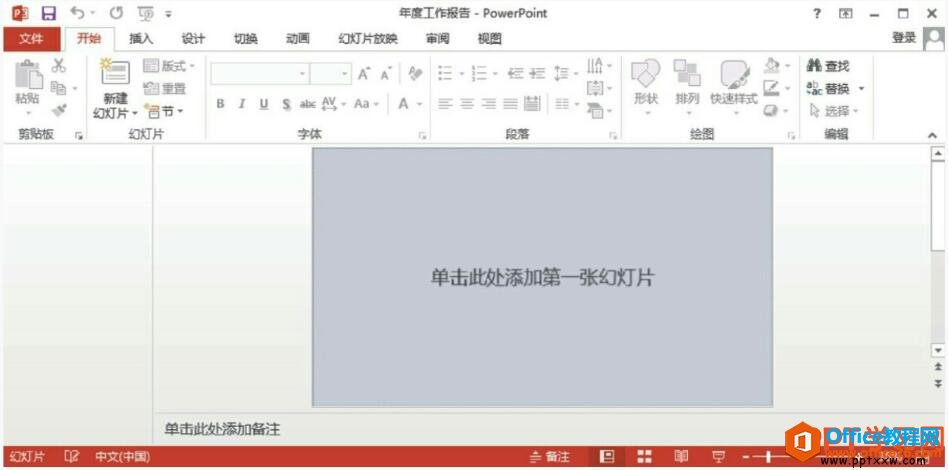948x470 pixels.
Task: Adjust the zoom slider in status bar
Action: tap(769, 457)
